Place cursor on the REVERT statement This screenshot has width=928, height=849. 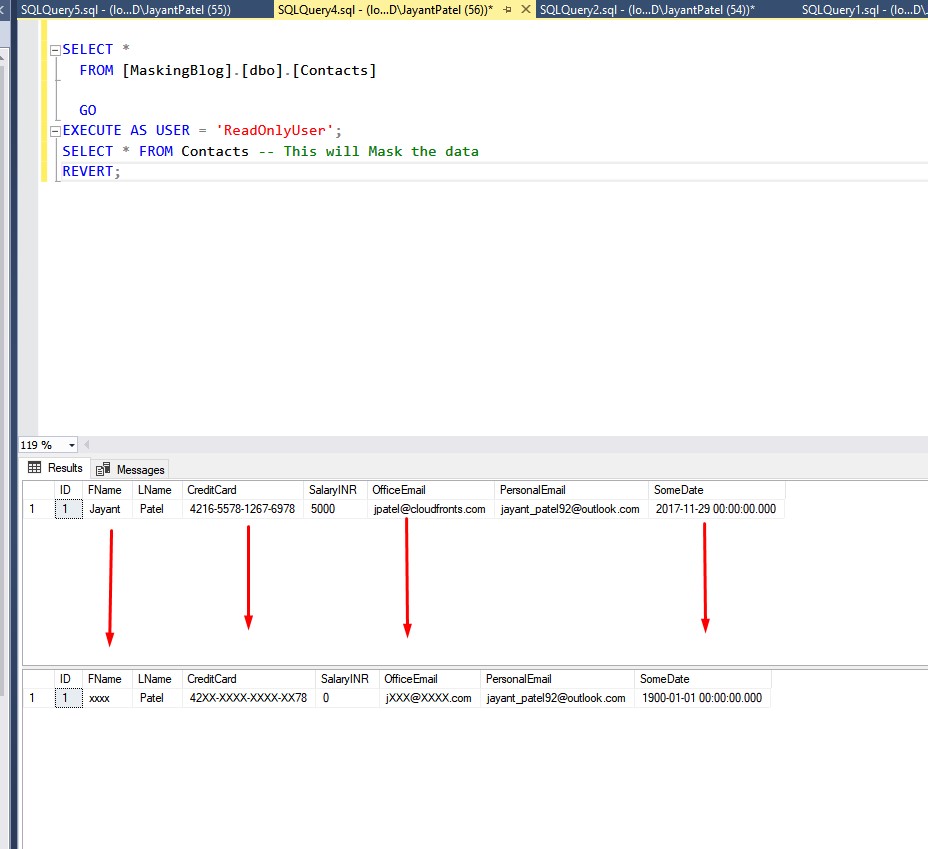pos(91,172)
